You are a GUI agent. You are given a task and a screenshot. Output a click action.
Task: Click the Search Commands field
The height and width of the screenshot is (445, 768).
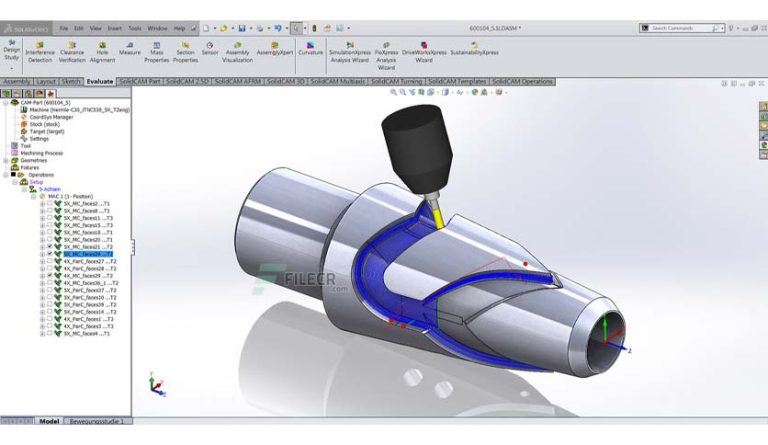pyautogui.click(x=682, y=28)
